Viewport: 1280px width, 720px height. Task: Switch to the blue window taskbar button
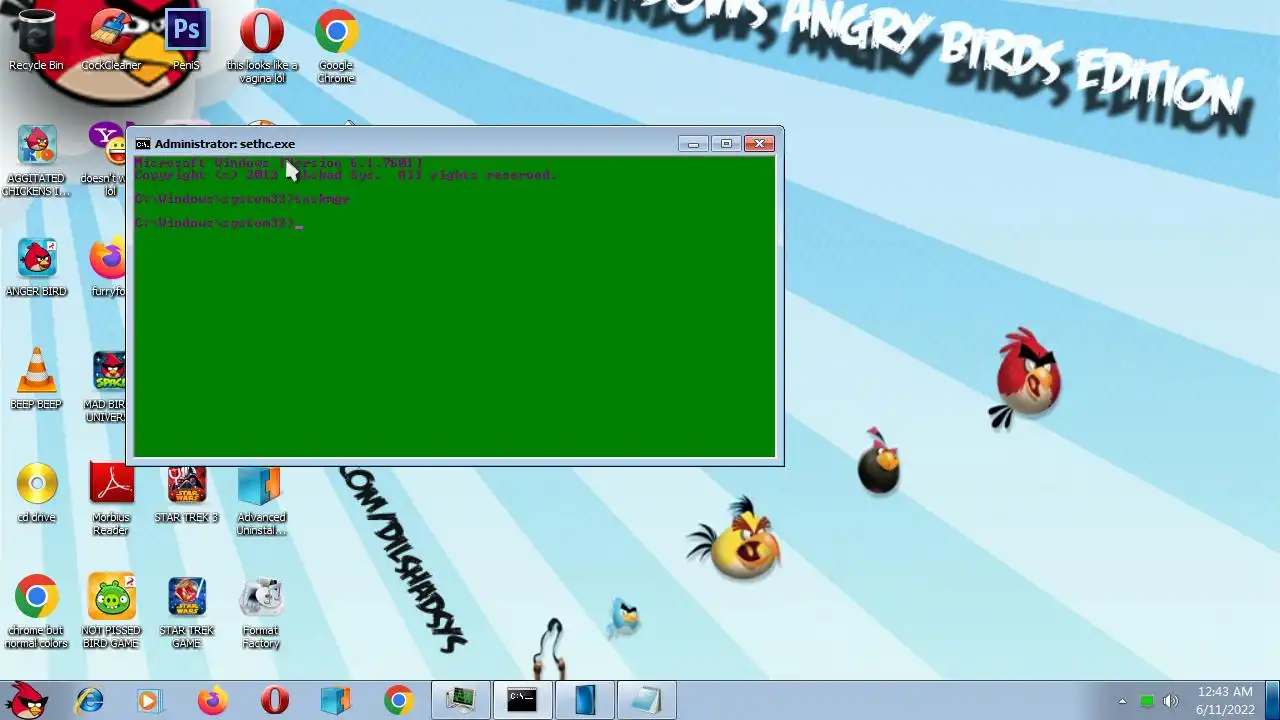click(x=585, y=700)
